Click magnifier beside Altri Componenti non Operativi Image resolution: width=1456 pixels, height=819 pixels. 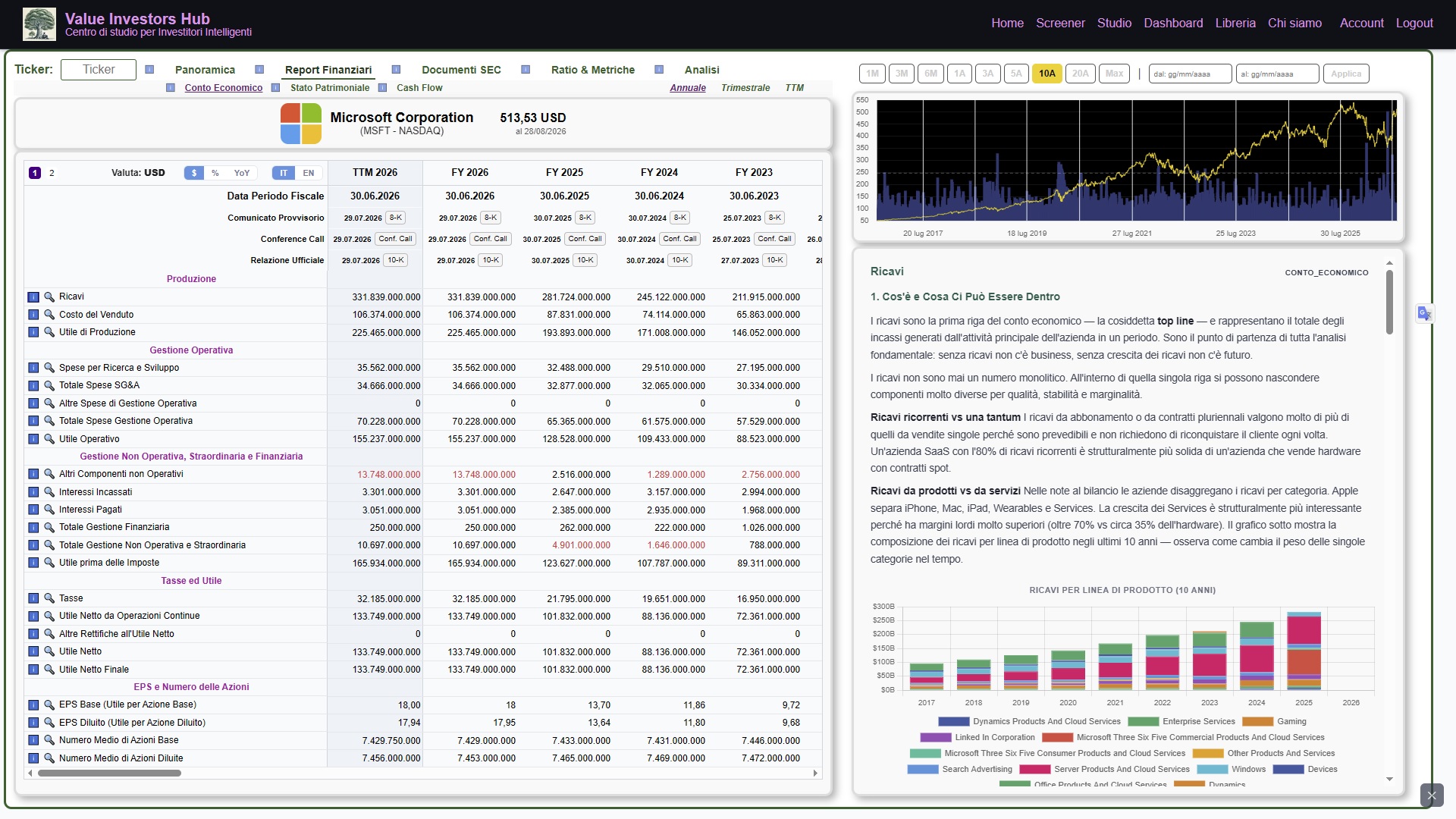click(x=49, y=474)
